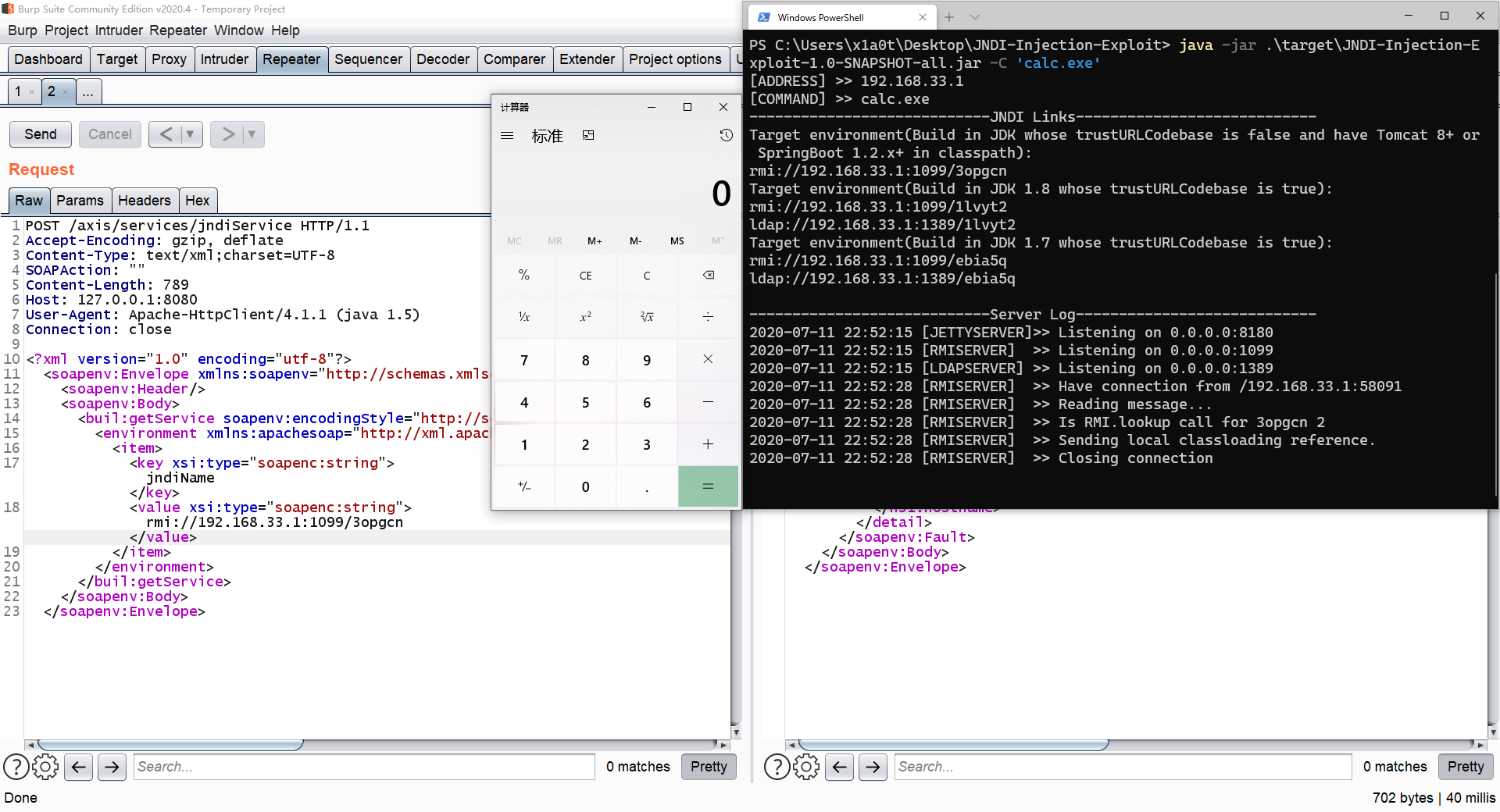
Task: Send the Repeater request
Action: pos(41,134)
